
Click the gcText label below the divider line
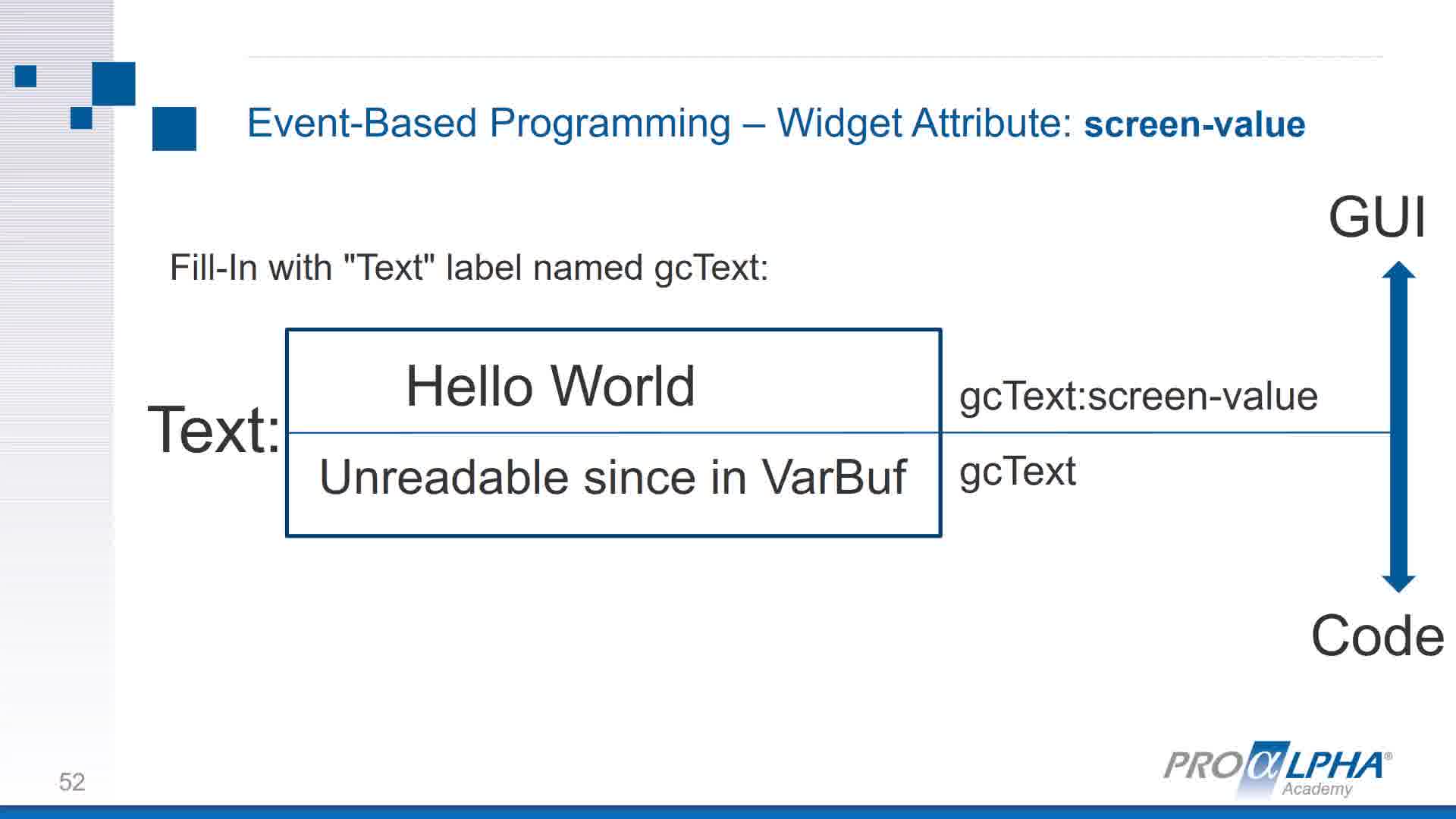[1018, 472]
